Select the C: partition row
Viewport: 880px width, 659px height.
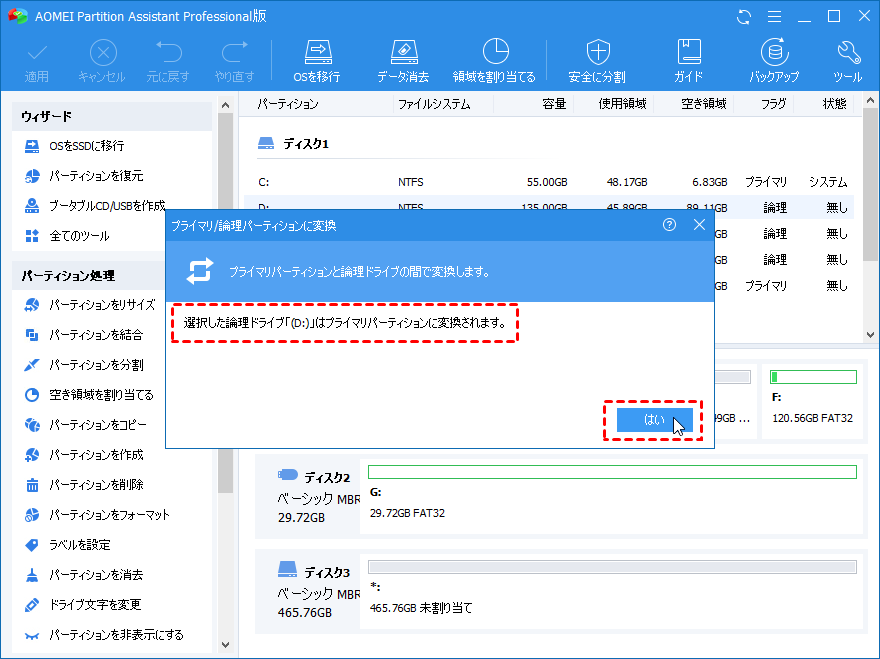(549, 182)
